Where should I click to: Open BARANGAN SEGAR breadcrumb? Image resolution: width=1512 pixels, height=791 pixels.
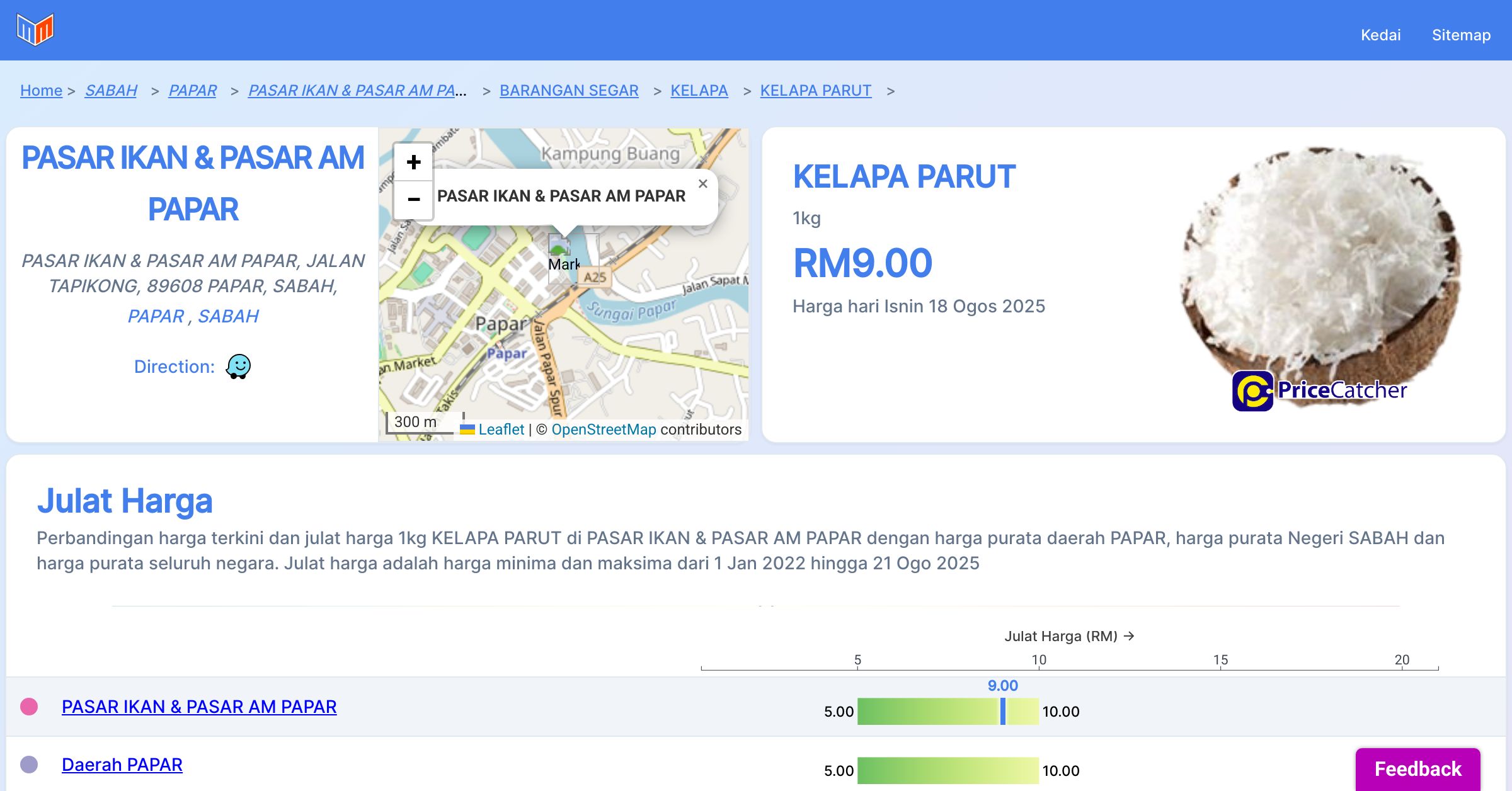click(x=569, y=91)
